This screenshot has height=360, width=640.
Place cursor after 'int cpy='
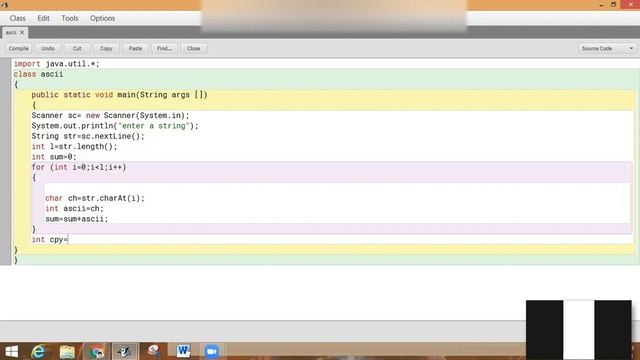(x=69, y=240)
